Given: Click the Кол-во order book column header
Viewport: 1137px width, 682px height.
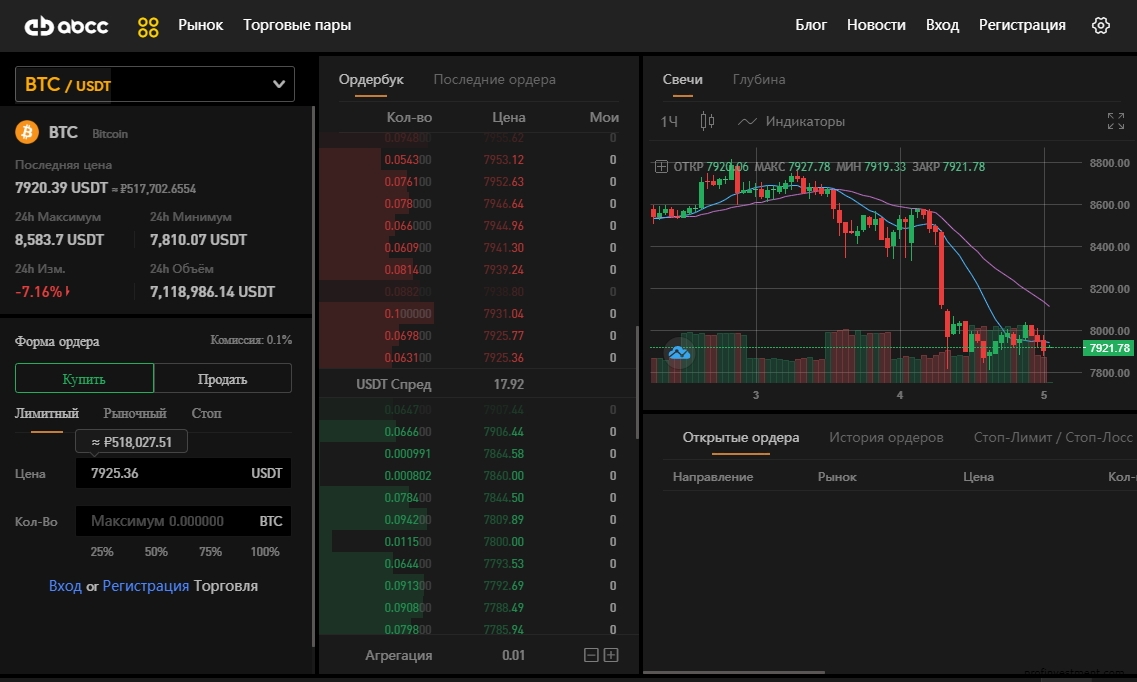Looking at the screenshot, I should 409,117.
